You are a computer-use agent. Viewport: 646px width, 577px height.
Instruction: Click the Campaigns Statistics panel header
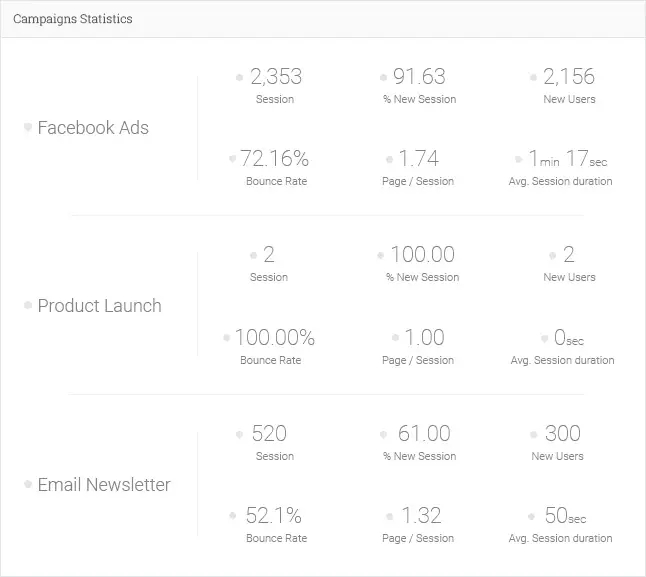coord(323,19)
